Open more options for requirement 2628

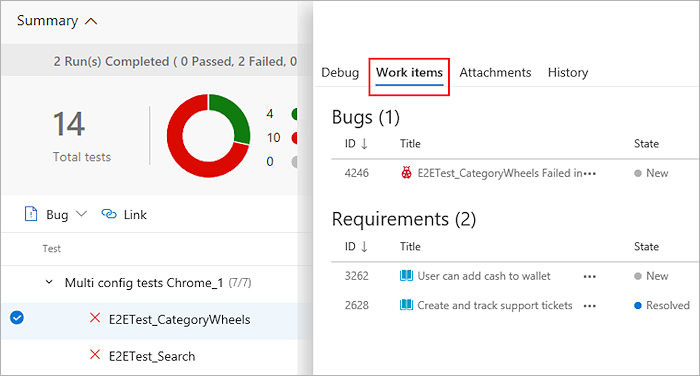(x=590, y=306)
